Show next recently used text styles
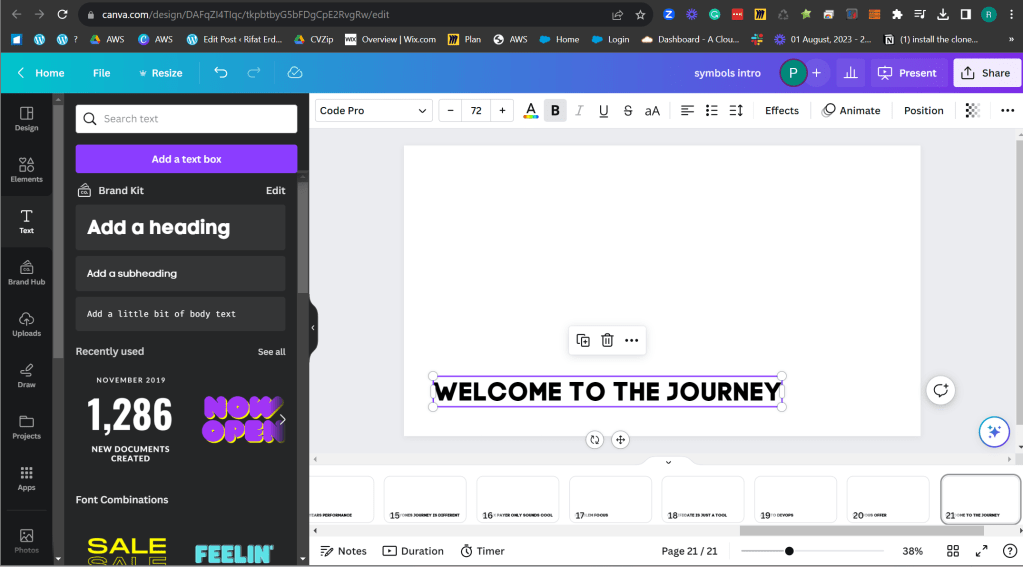Viewport: 1023px width, 567px height. tap(282, 420)
